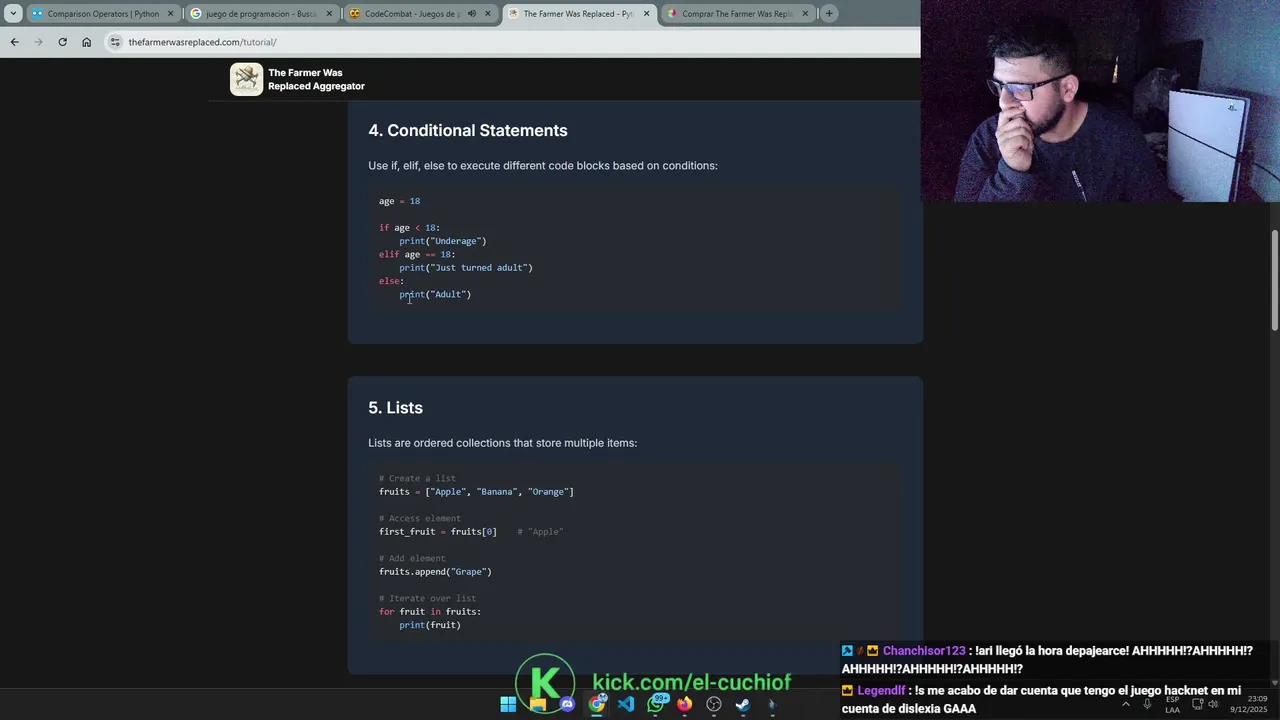The width and height of the screenshot is (1280, 720).
Task: Close the CodeCombat tab
Action: pyautogui.click(x=487, y=14)
